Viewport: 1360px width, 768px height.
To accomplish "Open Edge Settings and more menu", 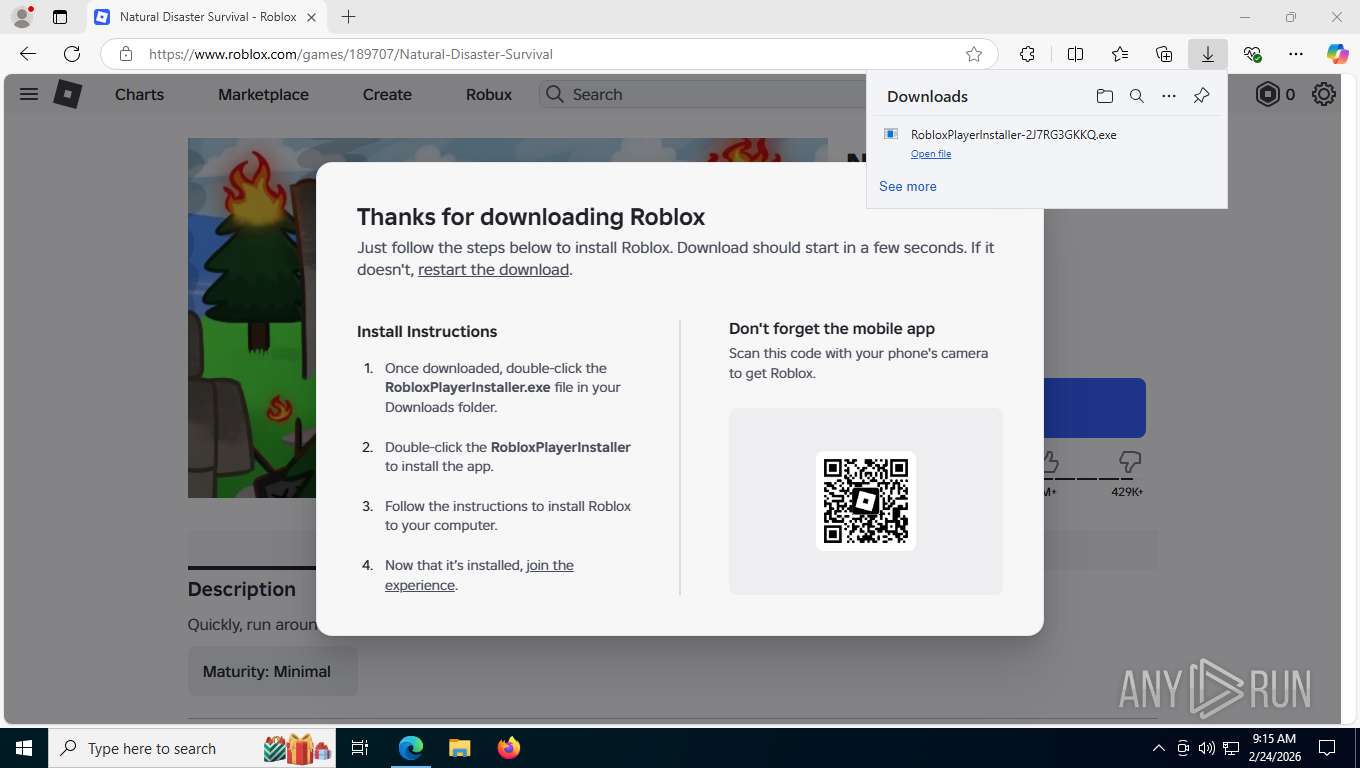I will tap(1296, 54).
